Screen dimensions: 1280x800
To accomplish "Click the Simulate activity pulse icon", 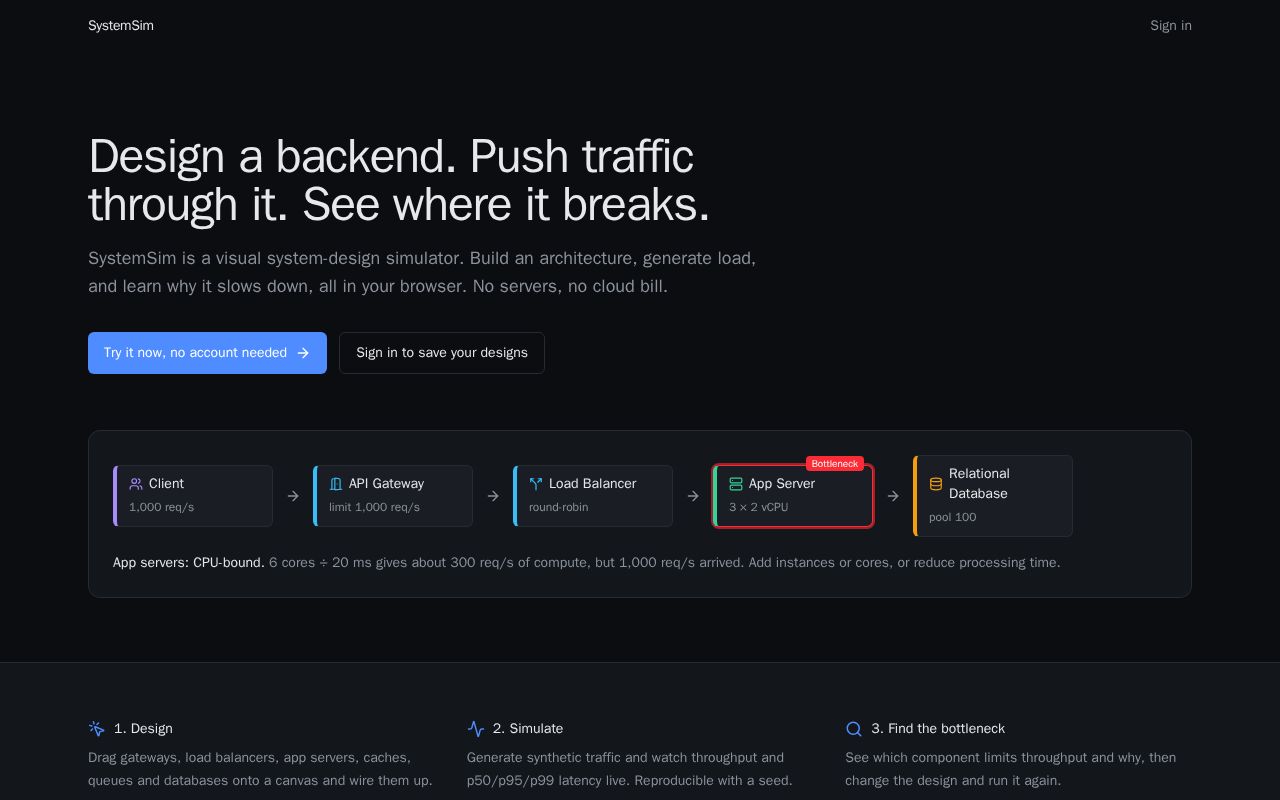I will click(x=476, y=729).
